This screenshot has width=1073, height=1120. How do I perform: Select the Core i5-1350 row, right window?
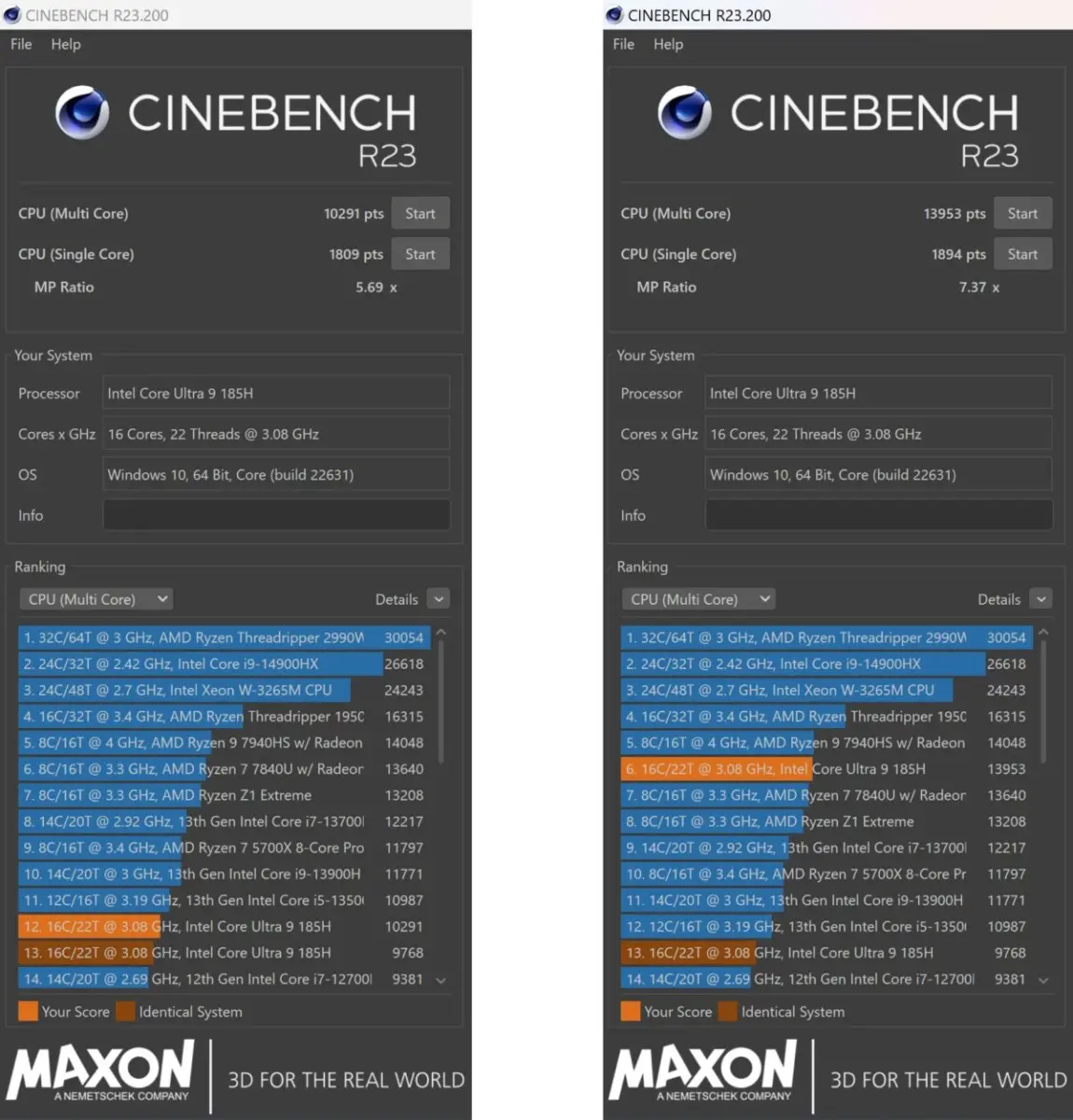[827, 927]
